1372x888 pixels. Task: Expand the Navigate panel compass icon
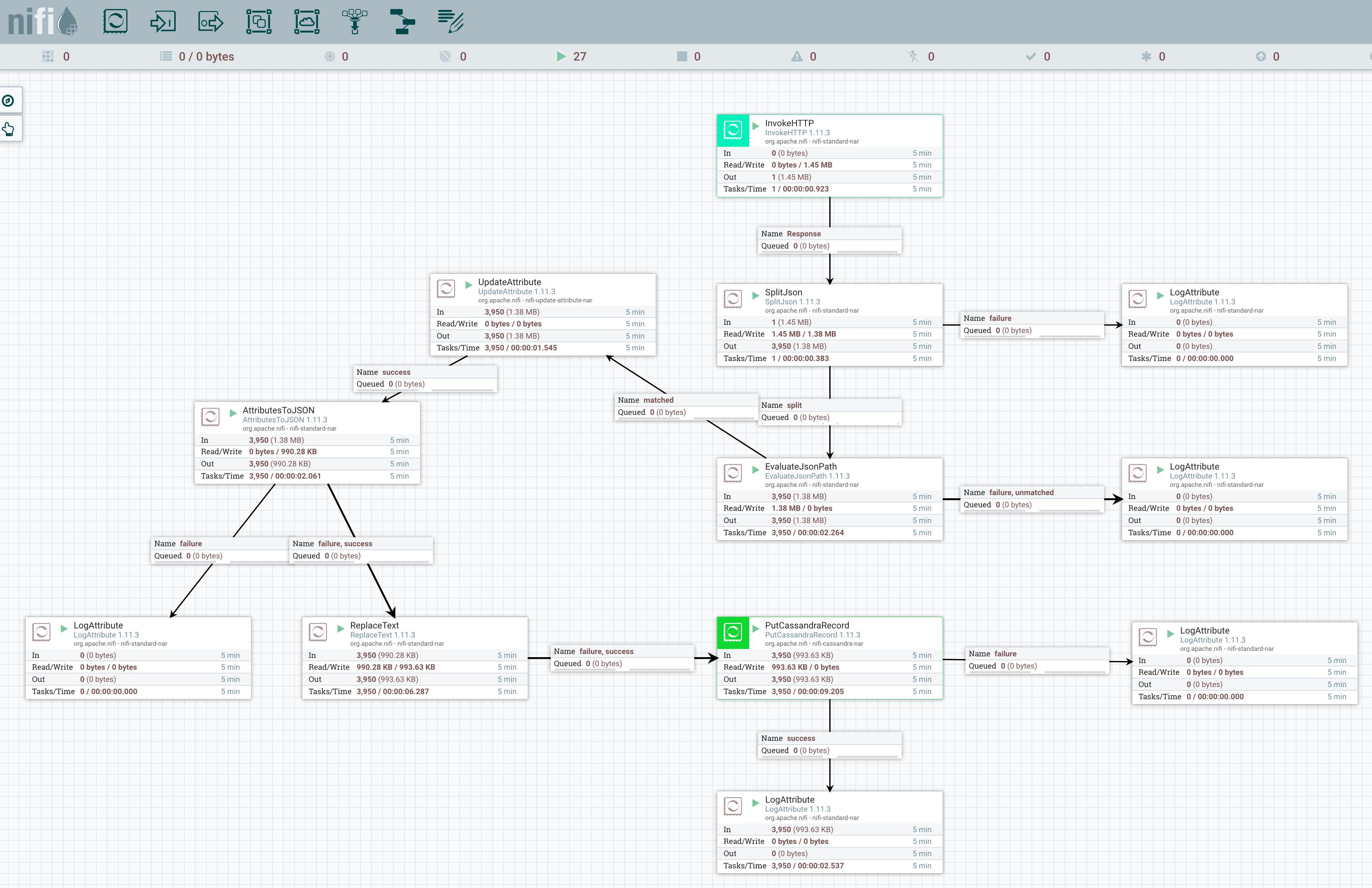[x=9, y=101]
